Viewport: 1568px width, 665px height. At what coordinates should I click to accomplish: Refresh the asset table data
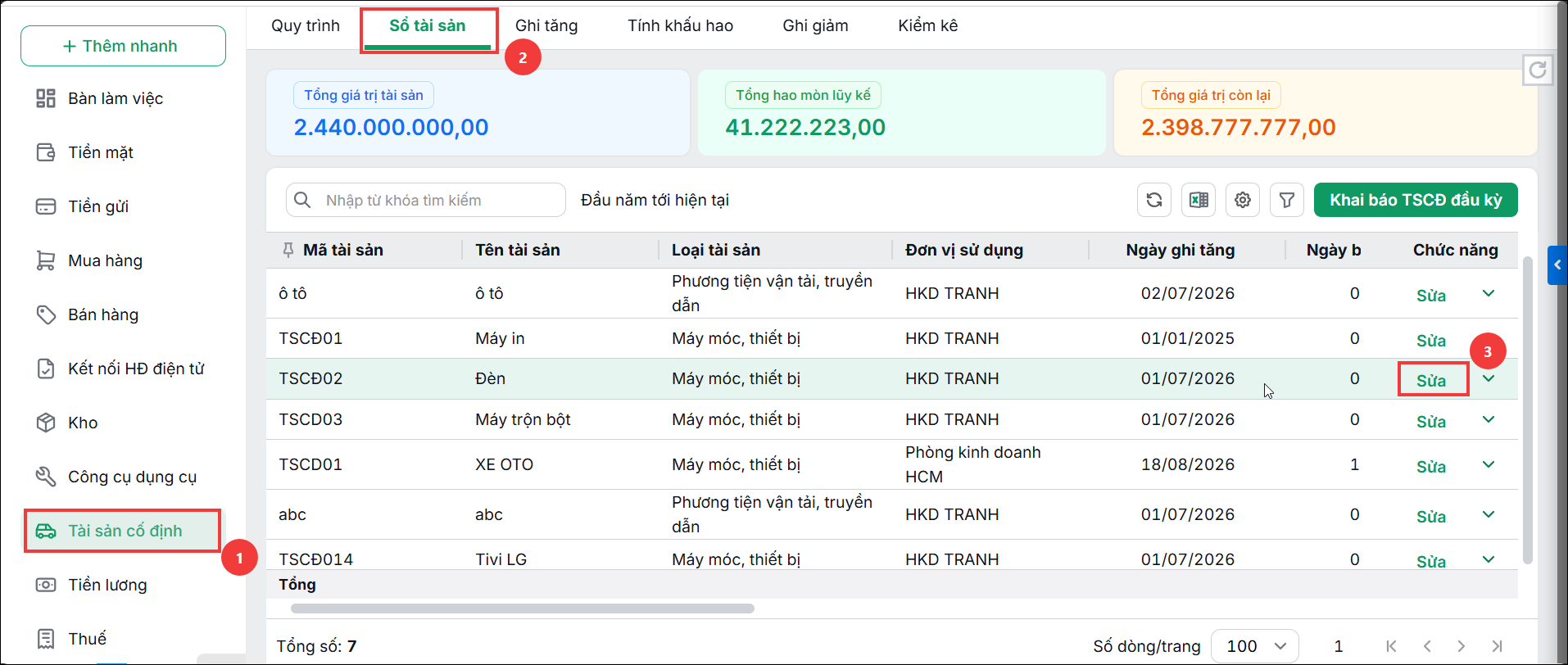1154,200
